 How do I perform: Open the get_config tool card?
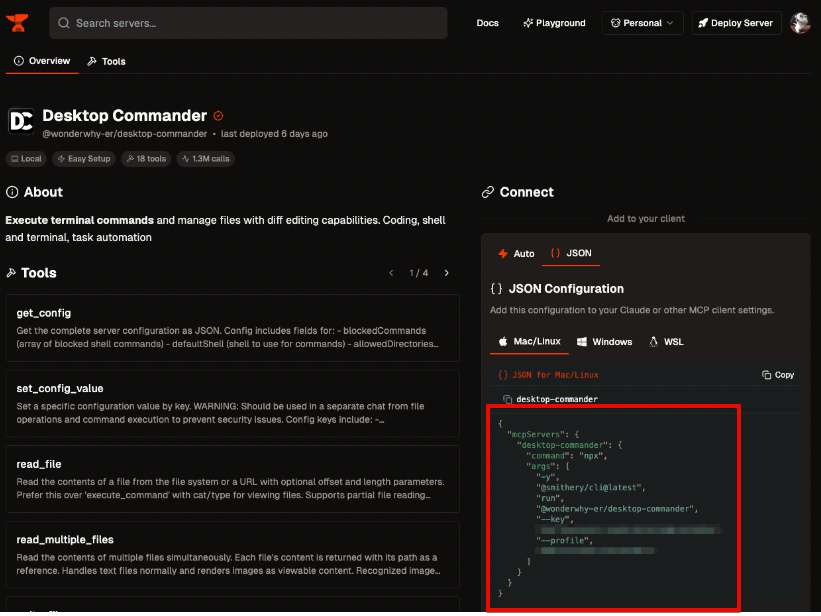tap(232, 328)
